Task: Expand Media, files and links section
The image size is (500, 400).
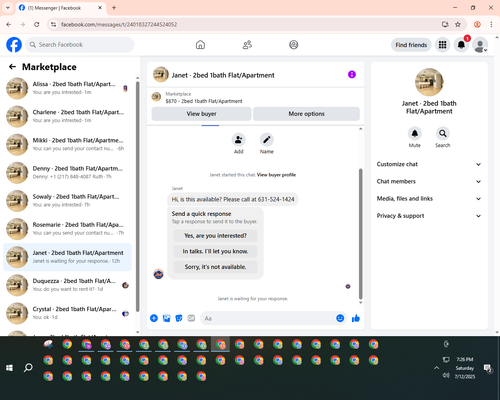Action: pyautogui.click(x=429, y=199)
